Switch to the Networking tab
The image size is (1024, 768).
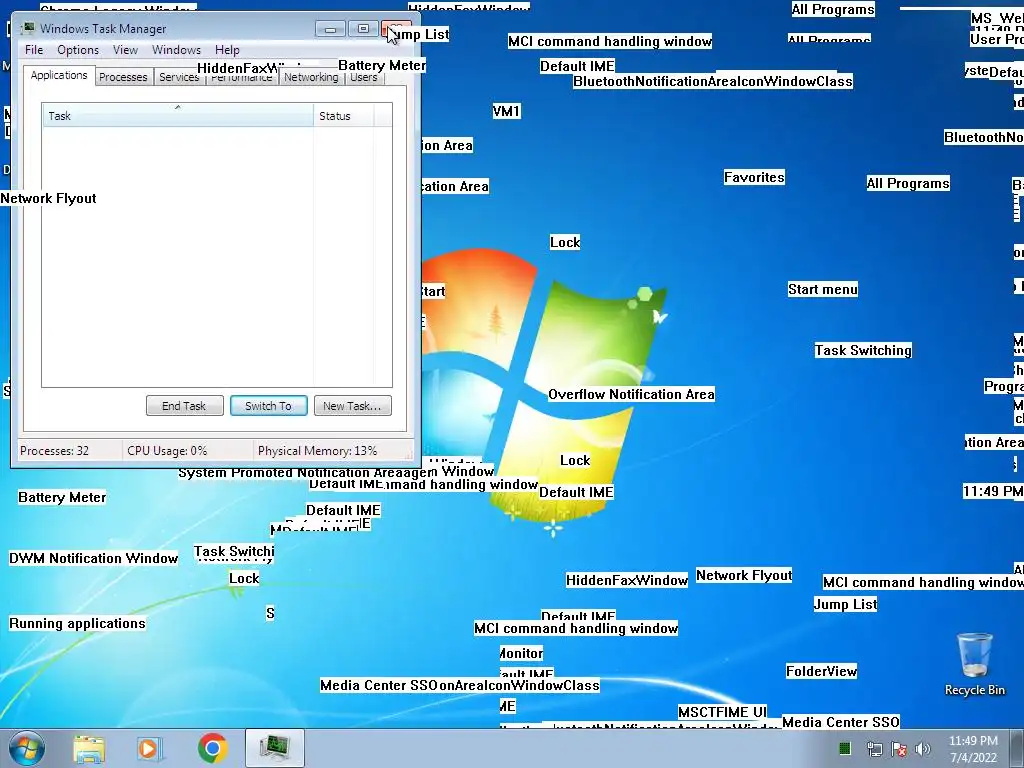point(311,77)
